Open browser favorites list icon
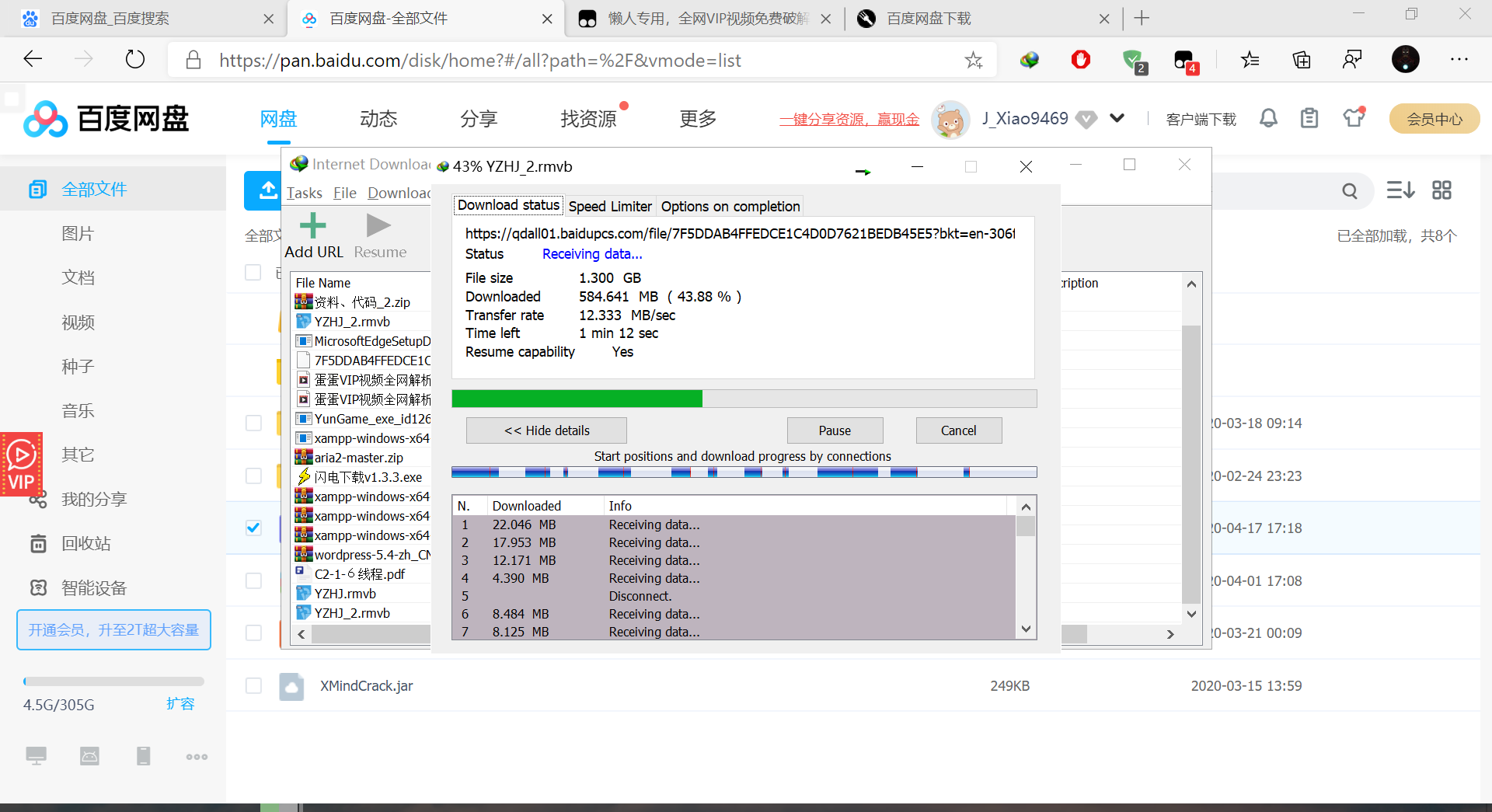The image size is (1492, 812). [x=1250, y=59]
